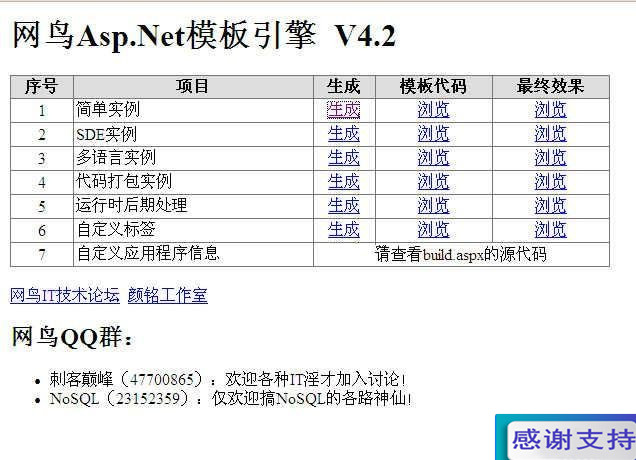Click the 网鸟QQ群 heading
Image resolution: width=636 pixels, height=460 pixels.
tap(72, 337)
